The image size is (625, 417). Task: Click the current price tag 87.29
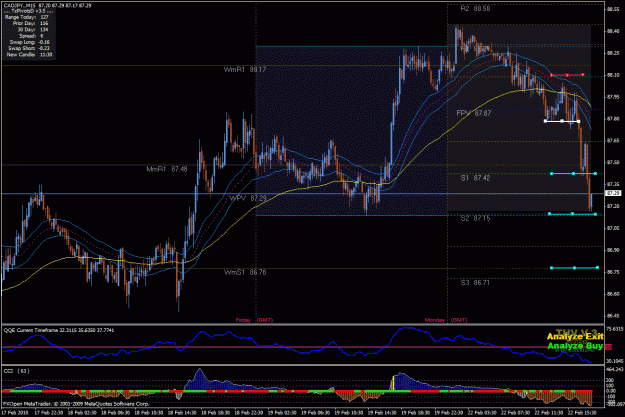613,193
